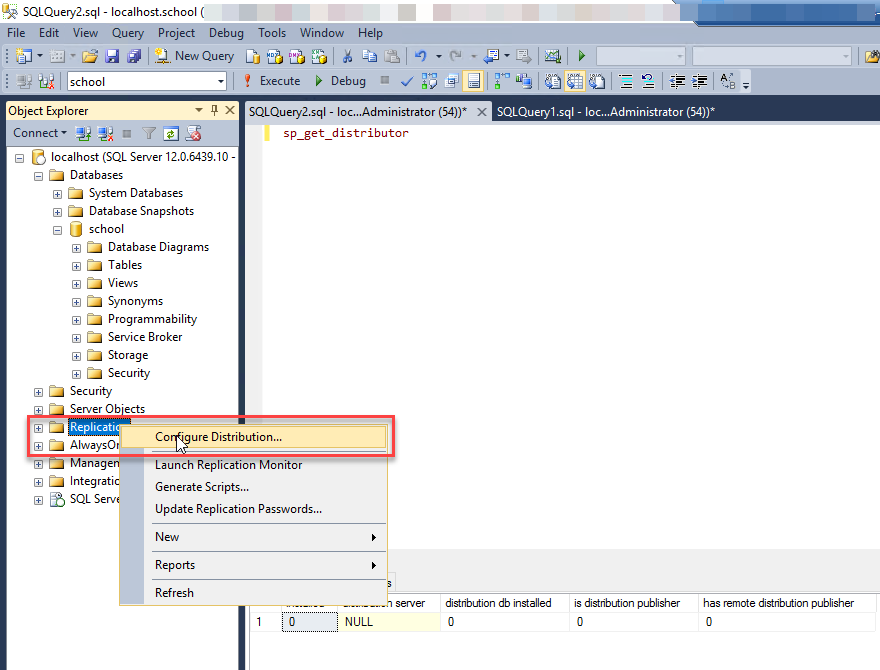The width and height of the screenshot is (880, 670).
Task: Refresh Object Explorer using the refresh icon
Action: pyautogui.click(x=171, y=133)
